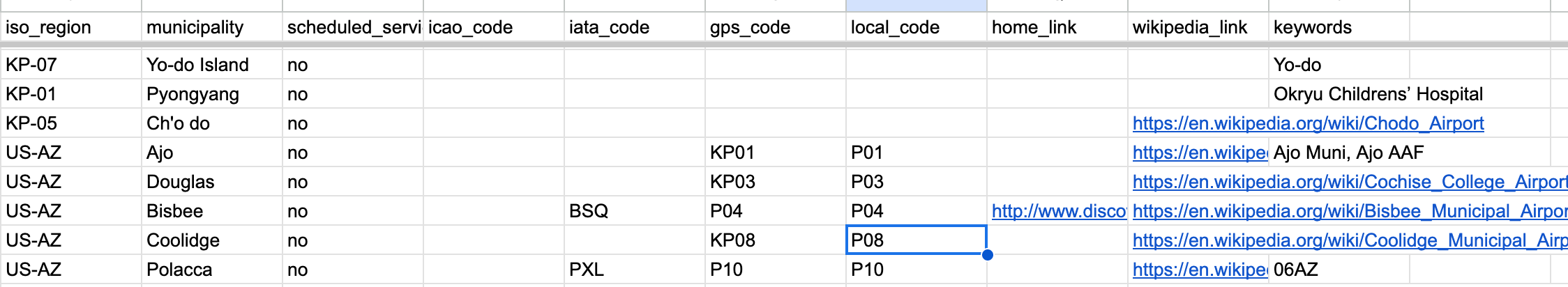Image resolution: width=1568 pixels, height=287 pixels.
Task: Open the Chodo_Airport Wikipedia link
Action: click(1307, 123)
